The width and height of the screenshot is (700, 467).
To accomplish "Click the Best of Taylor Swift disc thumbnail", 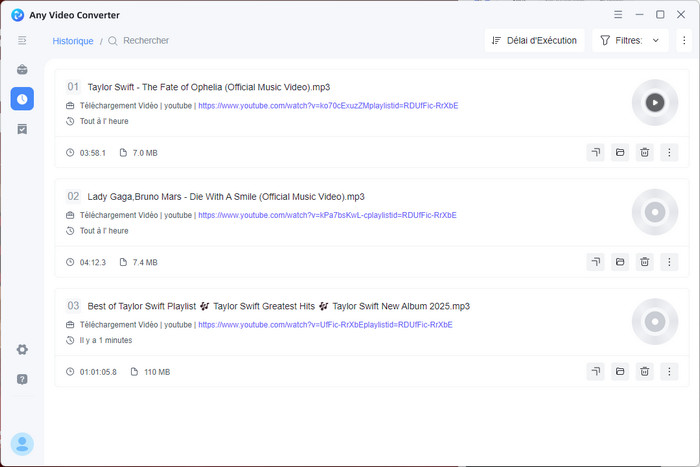I will [654, 321].
